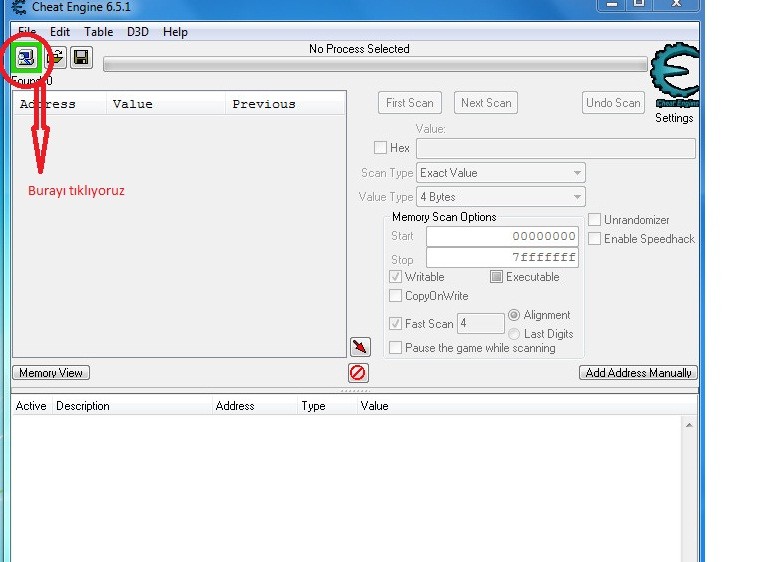The image size is (768, 562).
Task: Click the First Scan button
Action: click(x=410, y=103)
